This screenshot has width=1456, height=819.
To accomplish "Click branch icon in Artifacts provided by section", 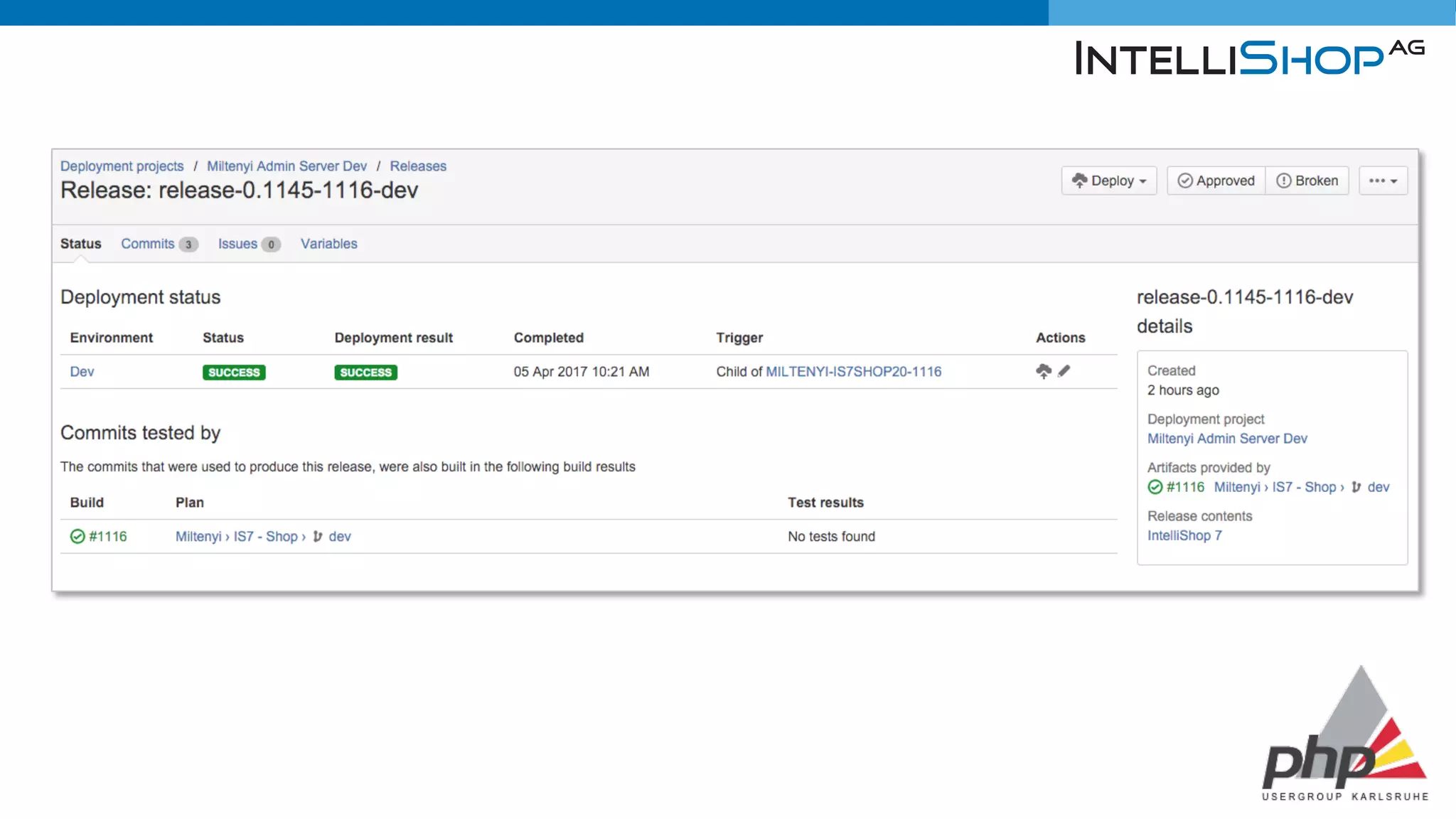I will (x=1356, y=487).
